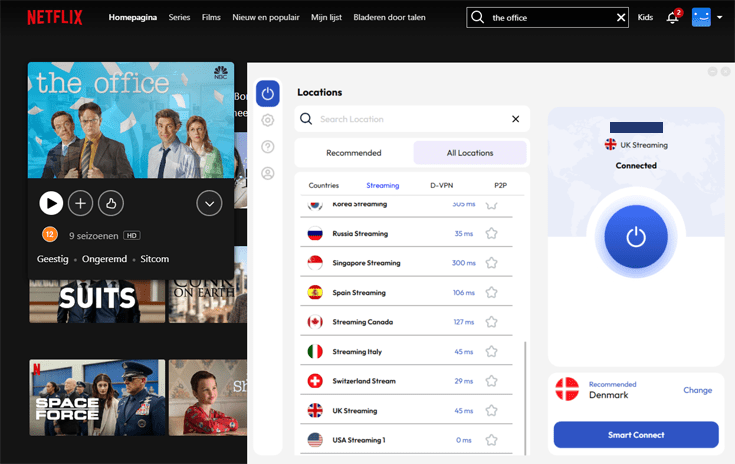
Task: Select the P2P filter tab
Action: (501, 186)
